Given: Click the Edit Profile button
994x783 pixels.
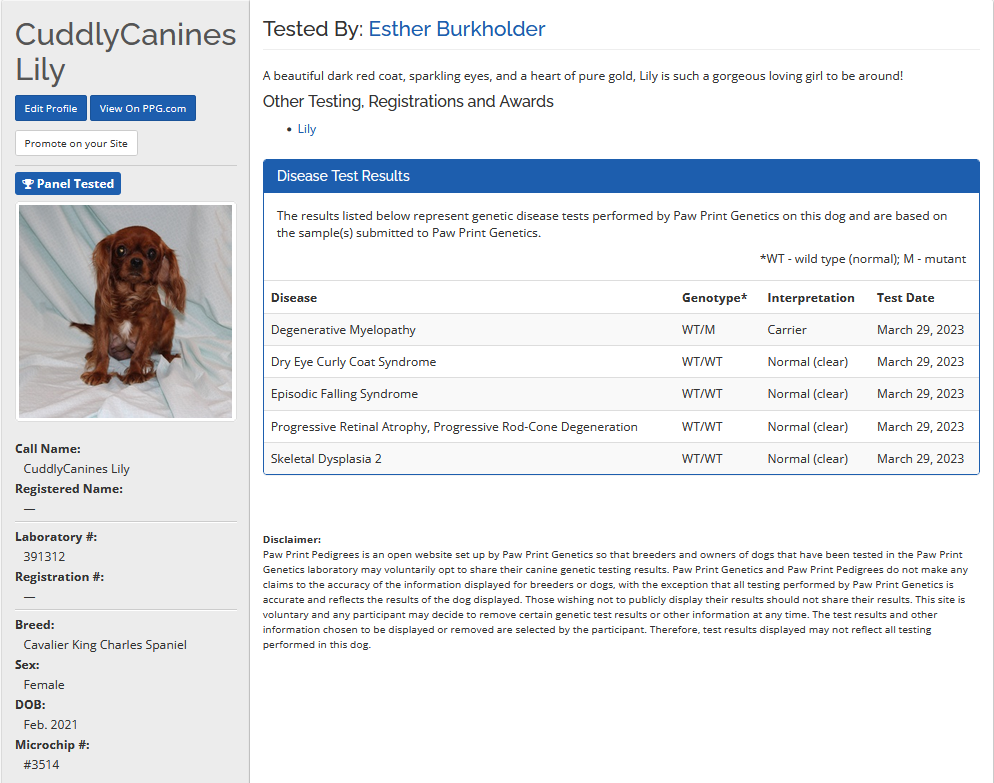Looking at the screenshot, I should [51, 108].
